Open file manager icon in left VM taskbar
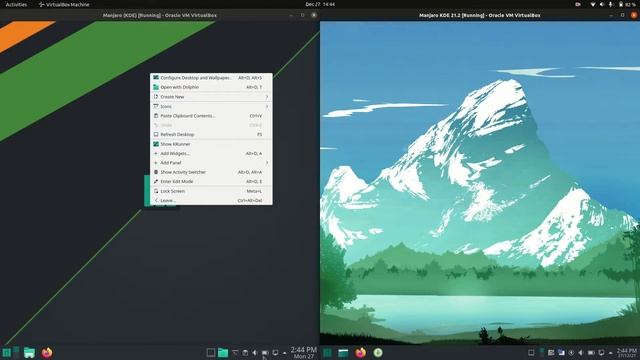Image resolution: width=640 pixels, height=360 pixels. 29,353
